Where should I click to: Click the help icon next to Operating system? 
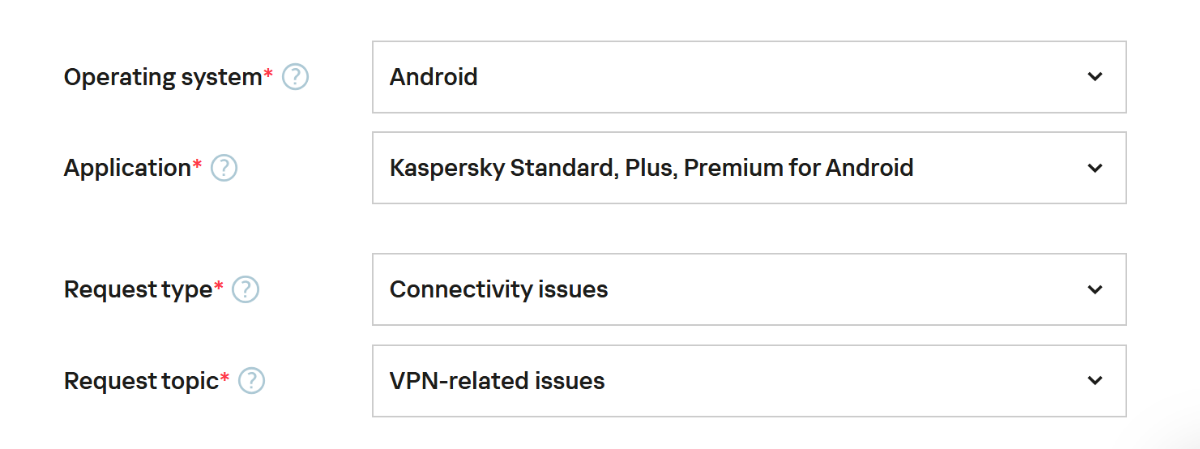coord(295,77)
